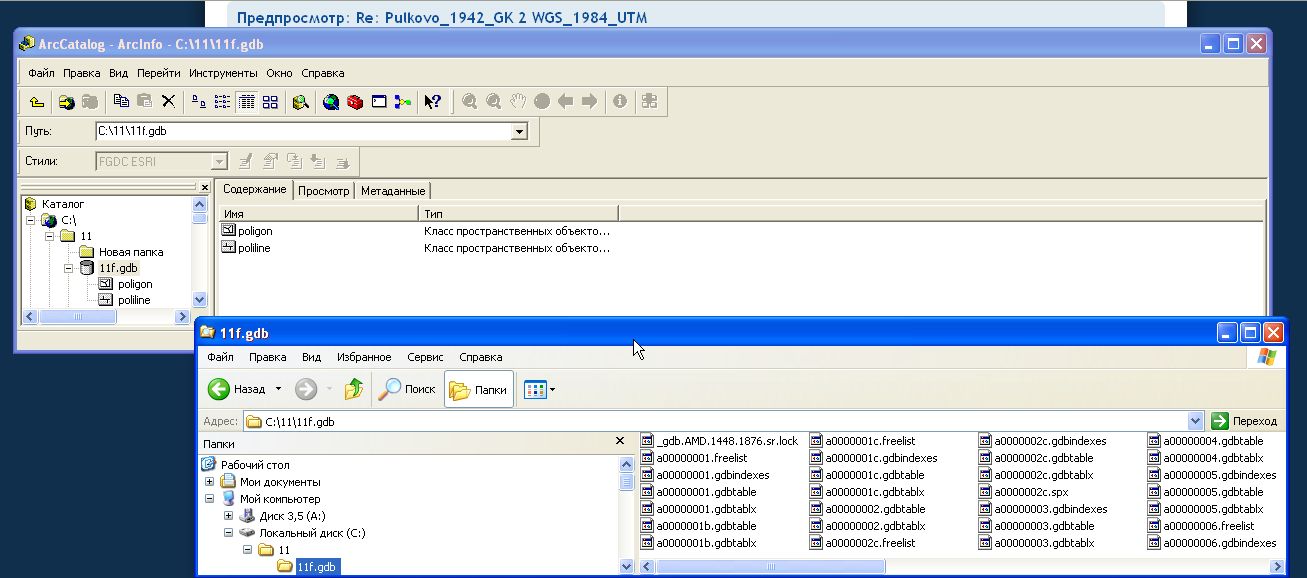Expand Мои документы in the folders tree
The image size is (1307, 578).
(x=211, y=482)
